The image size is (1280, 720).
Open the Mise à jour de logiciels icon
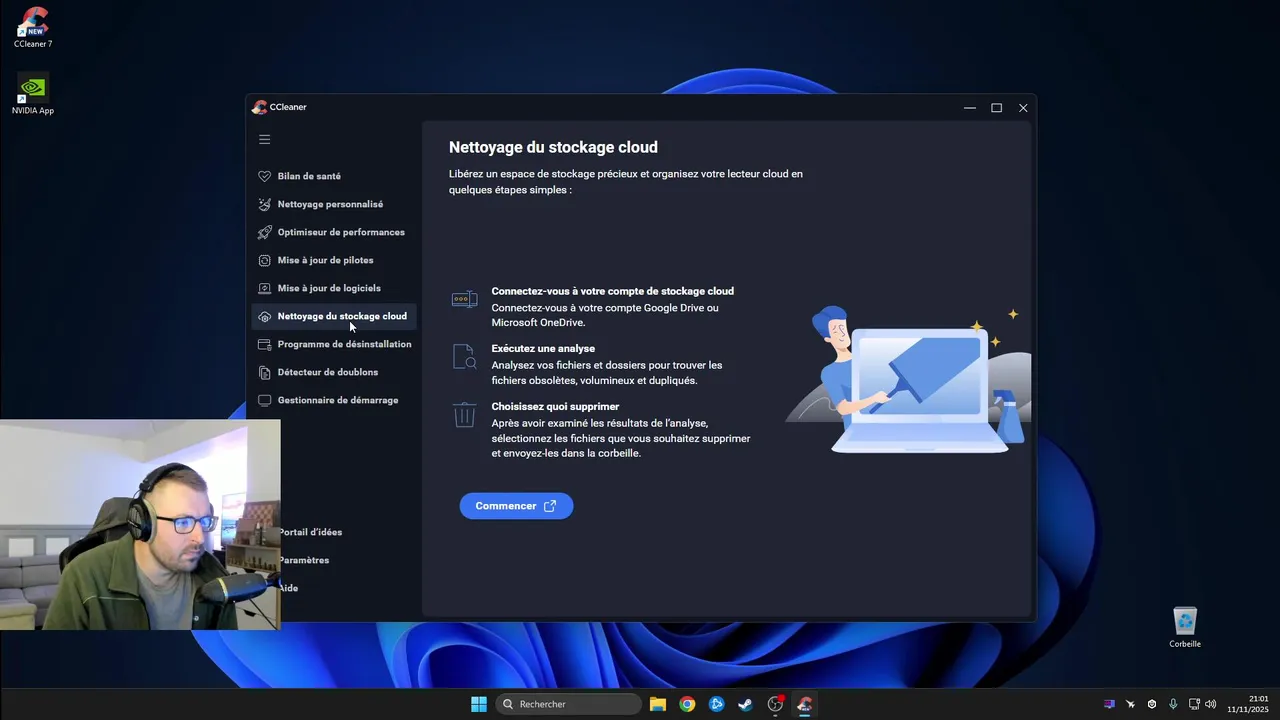[x=264, y=288]
